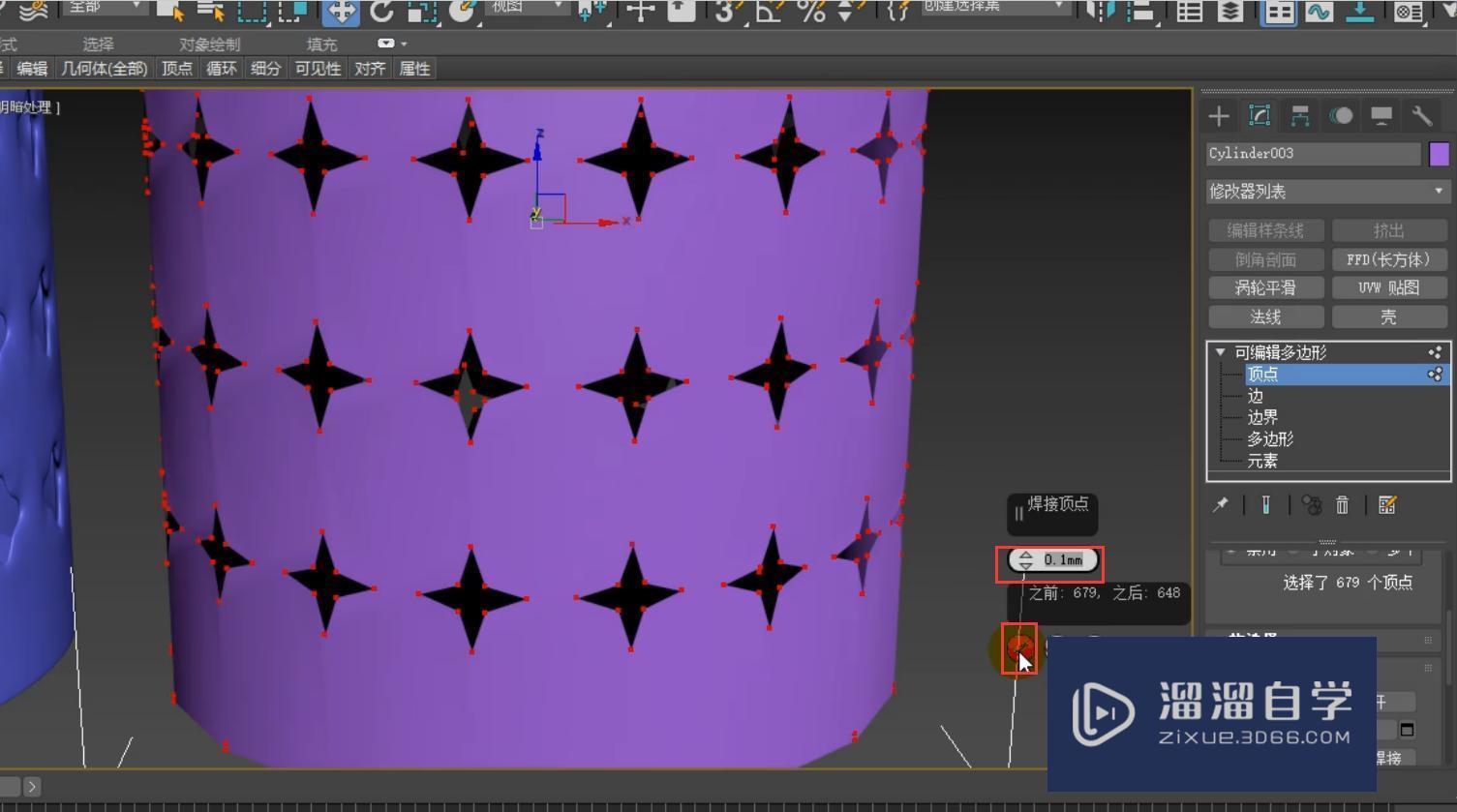Image resolution: width=1457 pixels, height=812 pixels.
Task: Click the small window icon beside the weld field
Action: coord(1408,729)
